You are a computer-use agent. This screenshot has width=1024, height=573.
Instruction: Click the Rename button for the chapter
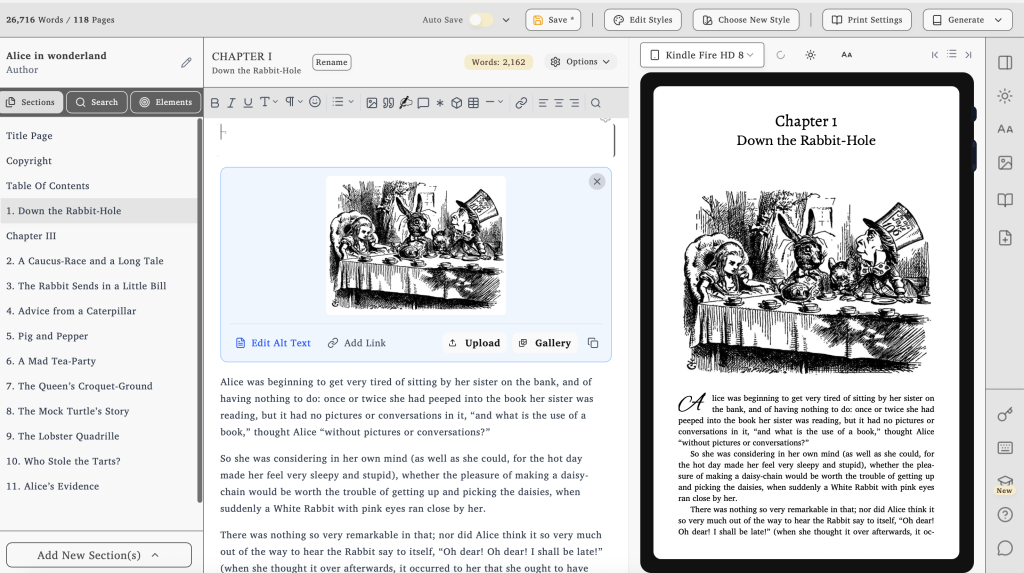pos(331,62)
